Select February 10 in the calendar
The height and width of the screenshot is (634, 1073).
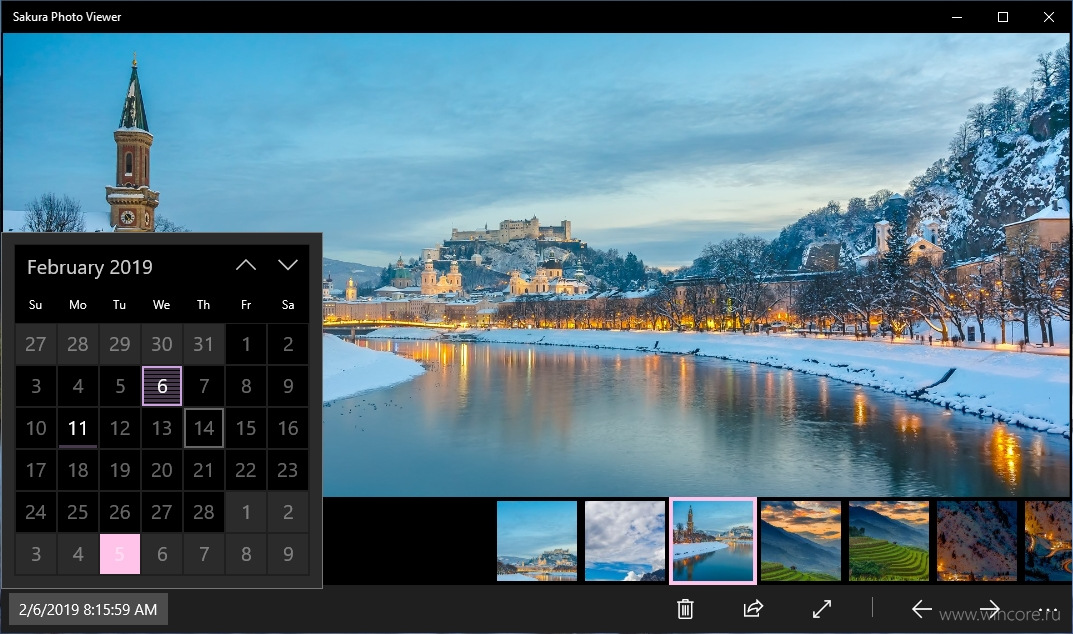click(36, 428)
